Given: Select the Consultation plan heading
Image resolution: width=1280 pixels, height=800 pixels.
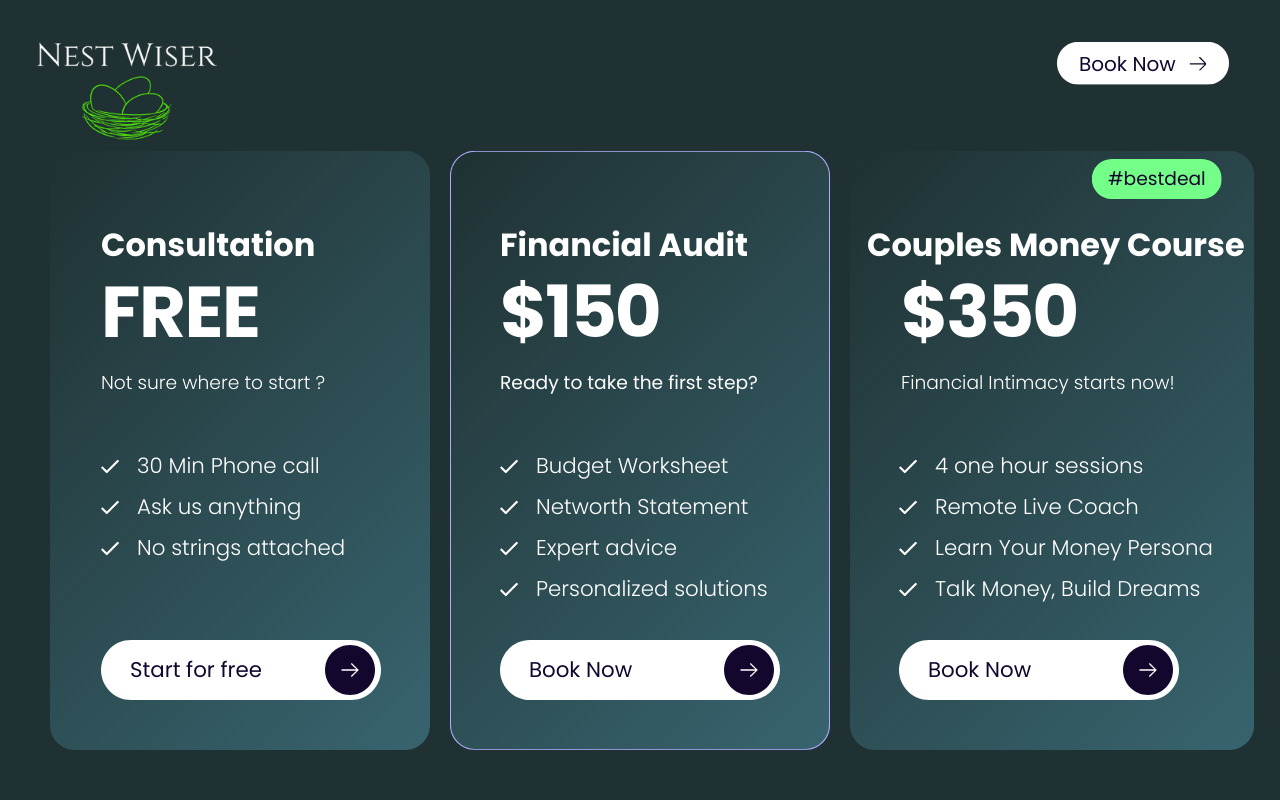Looking at the screenshot, I should click(x=208, y=245).
